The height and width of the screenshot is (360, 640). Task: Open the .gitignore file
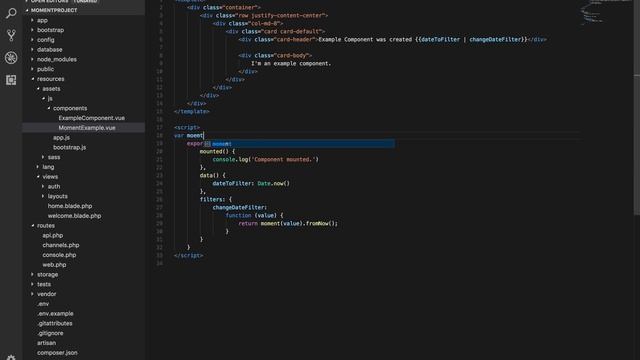pos(50,333)
